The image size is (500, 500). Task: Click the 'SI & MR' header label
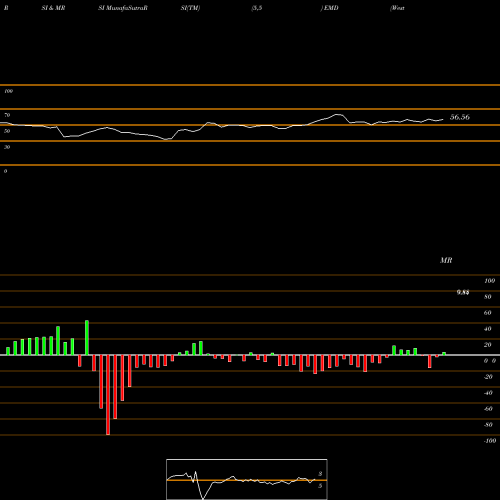[53, 8]
